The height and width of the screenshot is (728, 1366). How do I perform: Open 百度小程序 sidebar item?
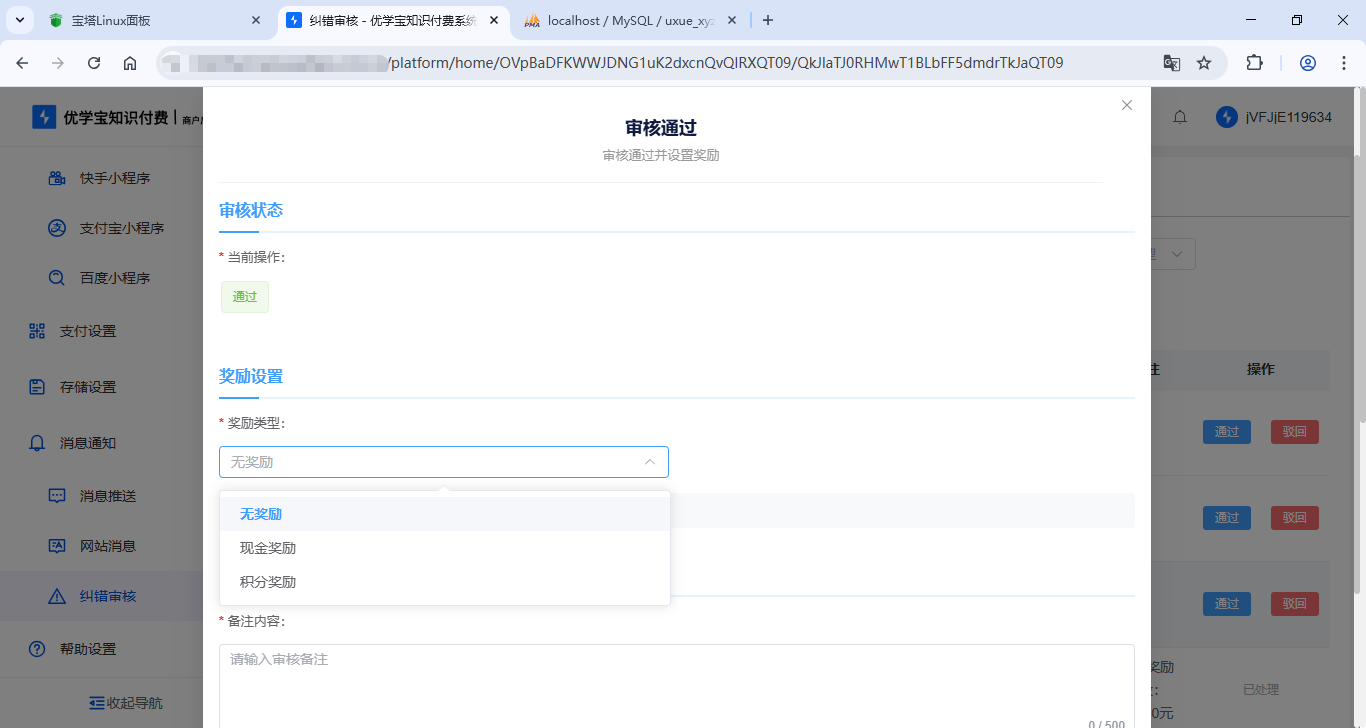(x=114, y=278)
